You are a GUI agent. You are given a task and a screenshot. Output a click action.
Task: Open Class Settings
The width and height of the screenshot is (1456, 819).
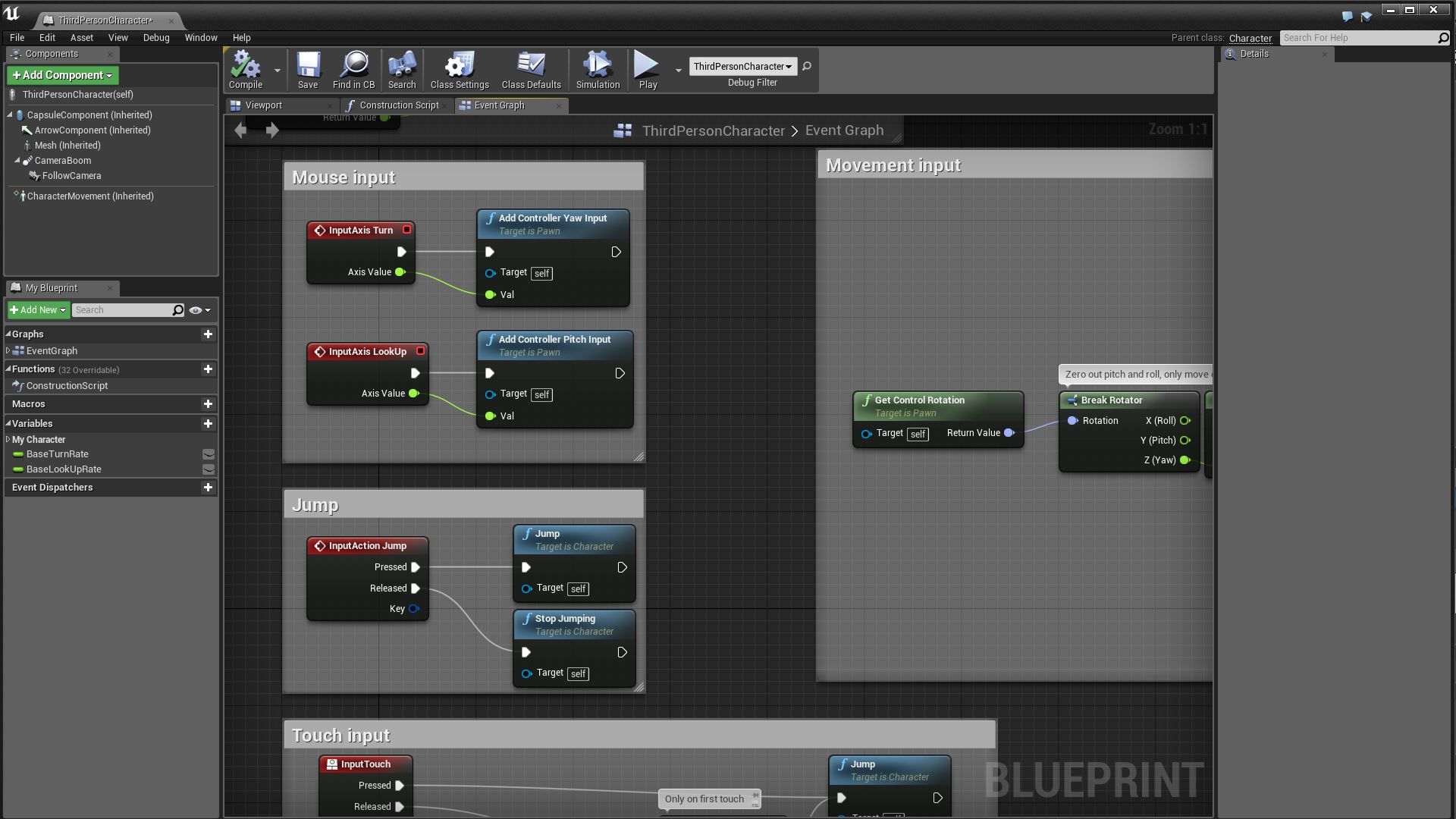point(458,69)
